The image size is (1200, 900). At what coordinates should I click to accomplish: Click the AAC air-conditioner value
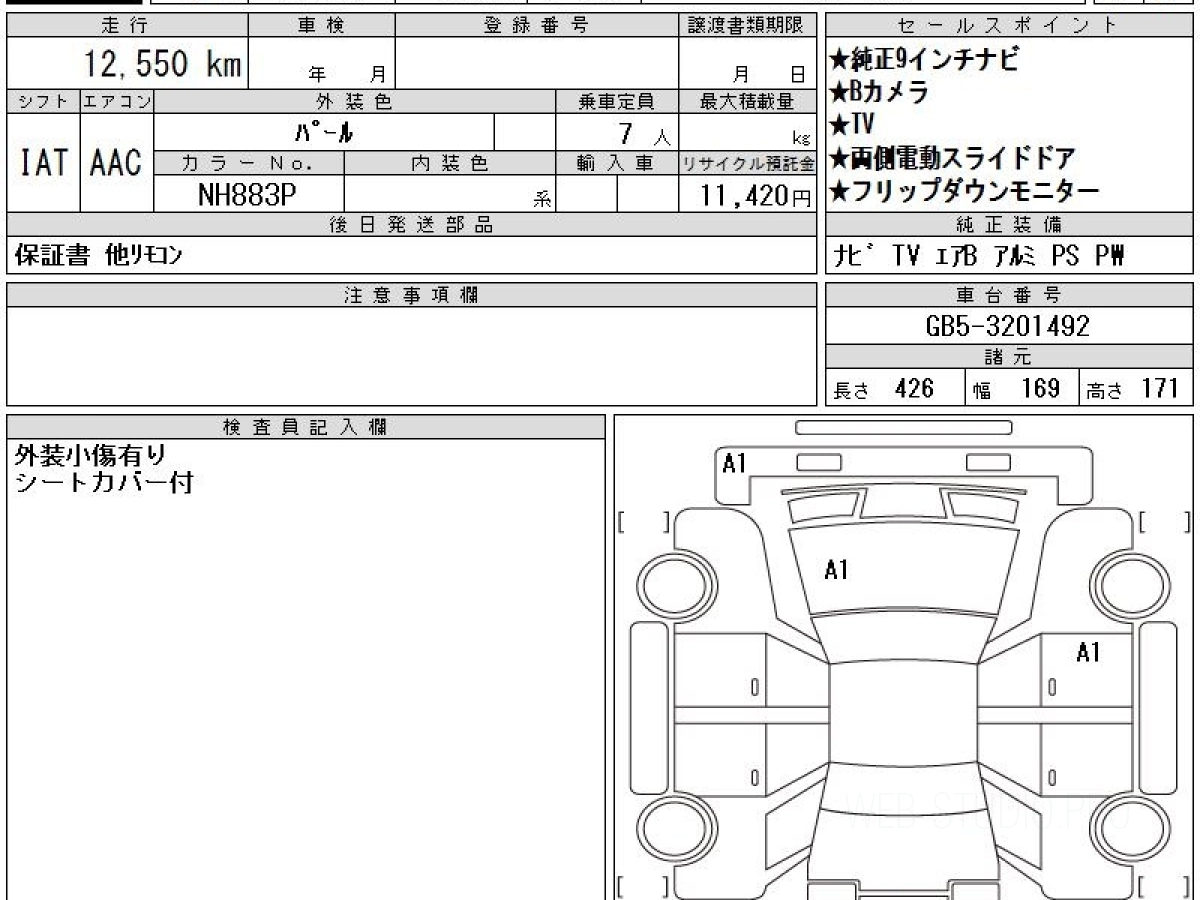pyautogui.click(x=117, y=163)
